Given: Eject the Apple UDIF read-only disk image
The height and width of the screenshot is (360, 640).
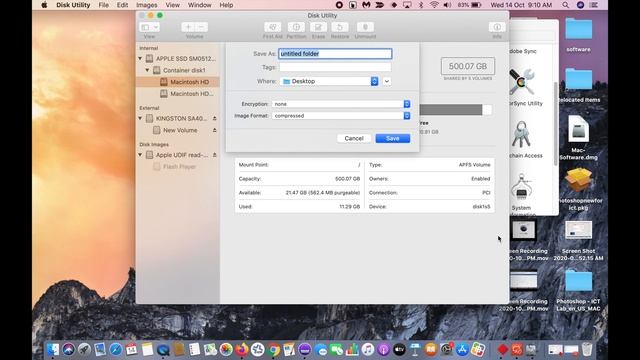Looking at the screenshot, I should point(214,155).
